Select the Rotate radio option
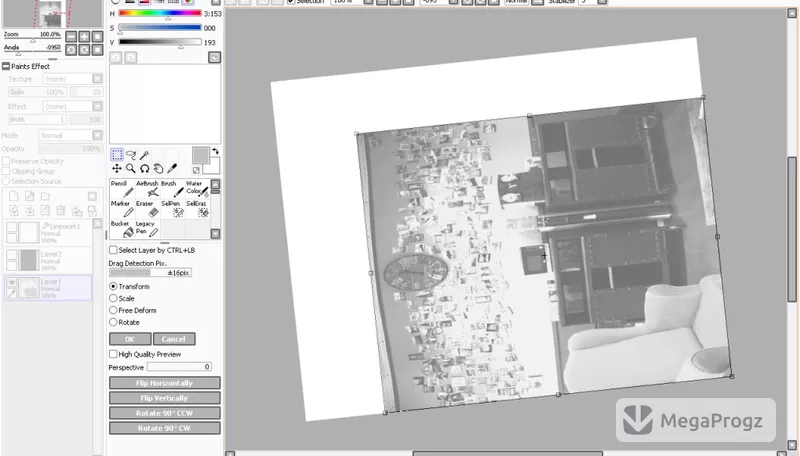 point(113,322)
